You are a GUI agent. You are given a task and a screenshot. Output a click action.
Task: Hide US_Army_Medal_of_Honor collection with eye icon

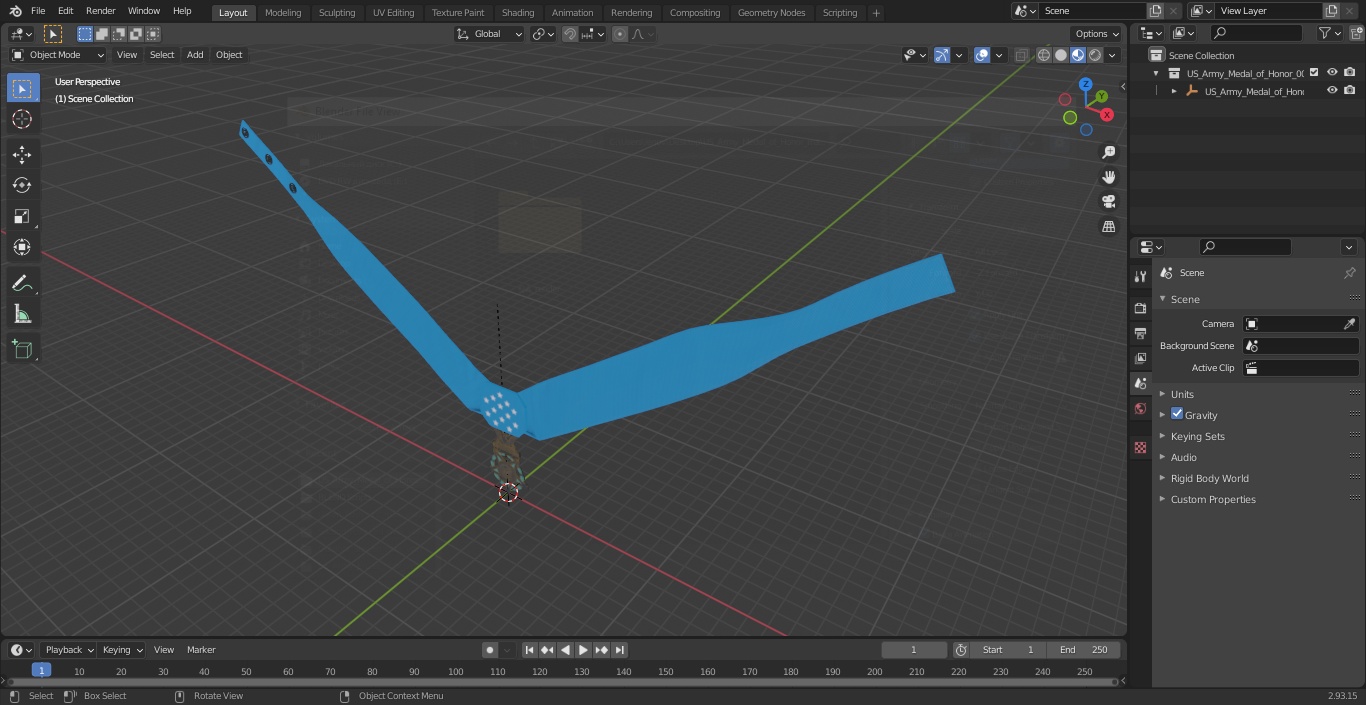coord(1332,72)
